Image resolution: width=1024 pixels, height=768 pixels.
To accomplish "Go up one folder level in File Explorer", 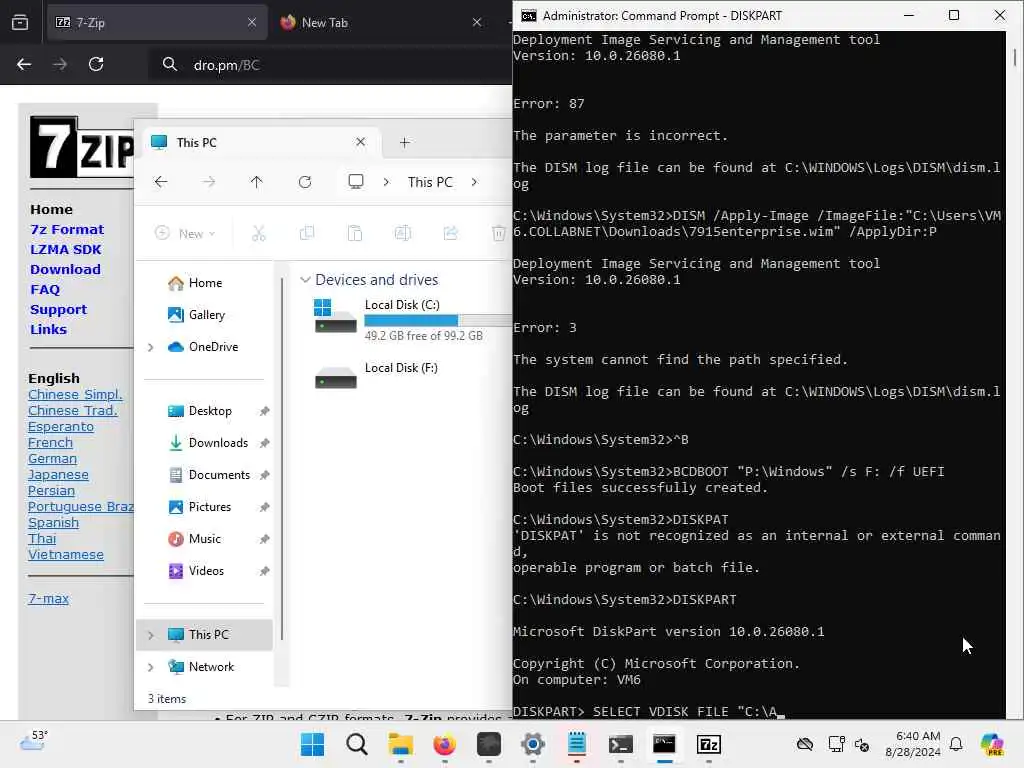I will [257, 182].
